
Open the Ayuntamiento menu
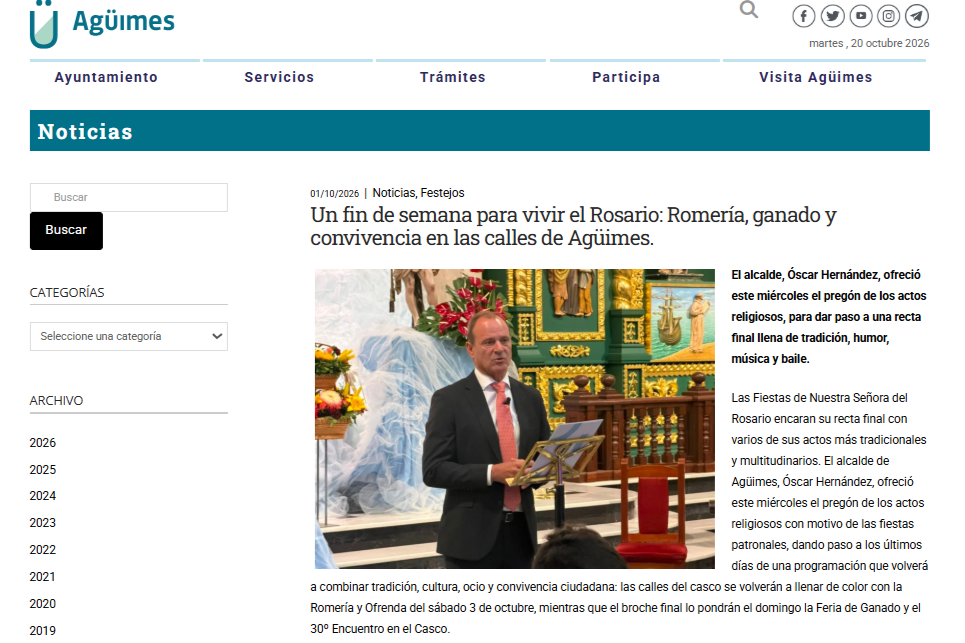click(x=106, y=78)
